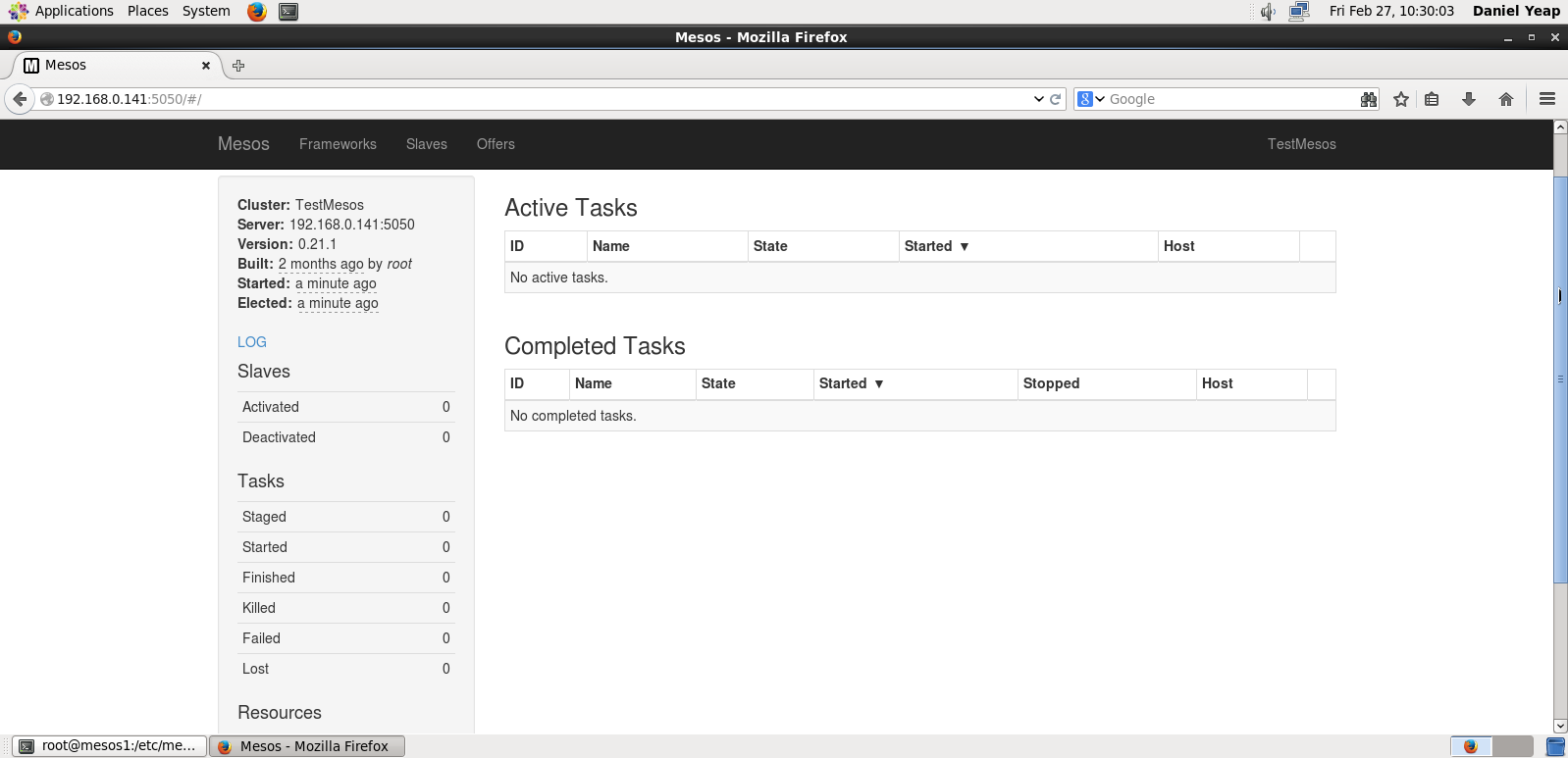This screenshot has width=1568, height=758.
Task: Open the Places menu
Action: (148, 11)
